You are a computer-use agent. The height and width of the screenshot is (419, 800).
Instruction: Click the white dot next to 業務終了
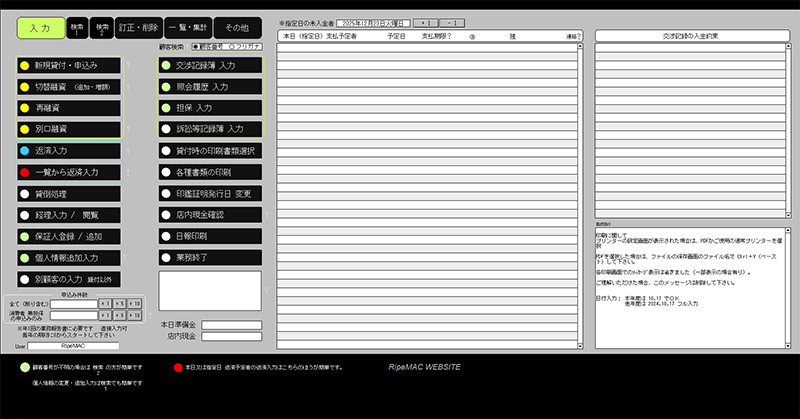point(167,258)
